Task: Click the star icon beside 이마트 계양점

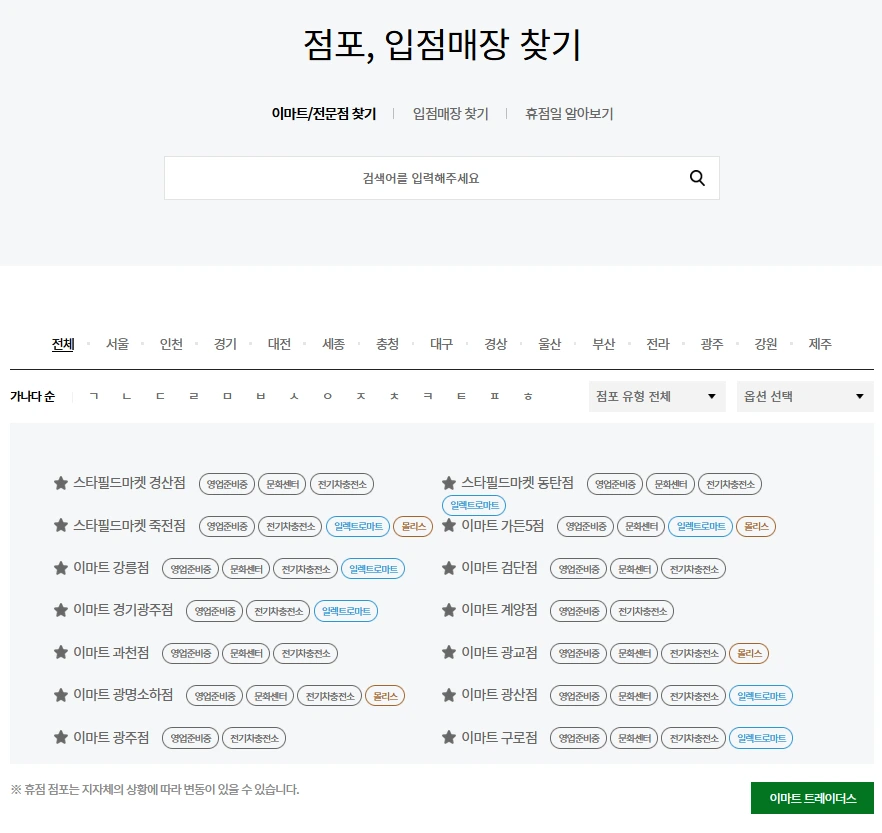Action: (449, 611)
